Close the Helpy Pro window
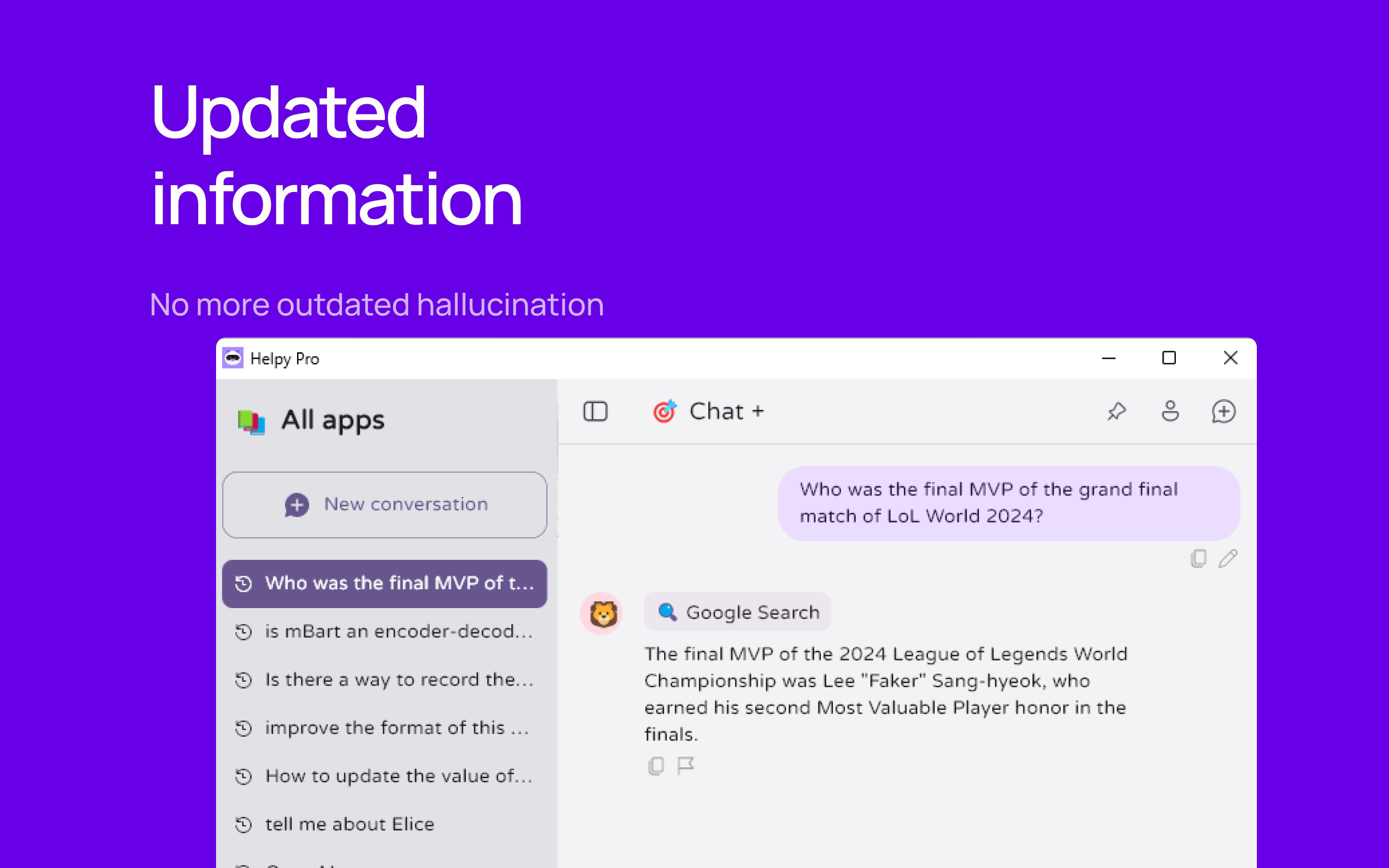 click(1230, 358)
